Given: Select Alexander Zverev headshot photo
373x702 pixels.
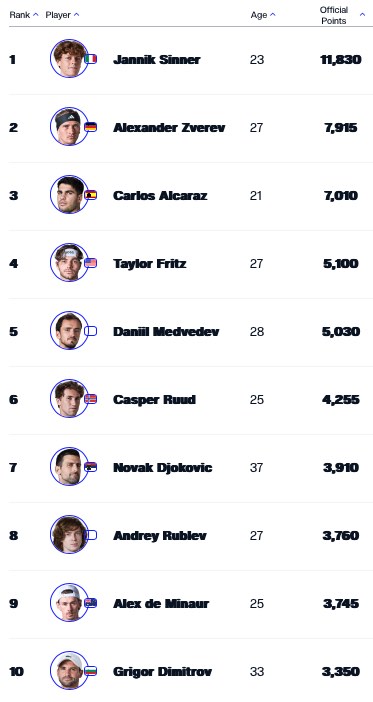Looking at the screenshot, I should coord(69,127).
